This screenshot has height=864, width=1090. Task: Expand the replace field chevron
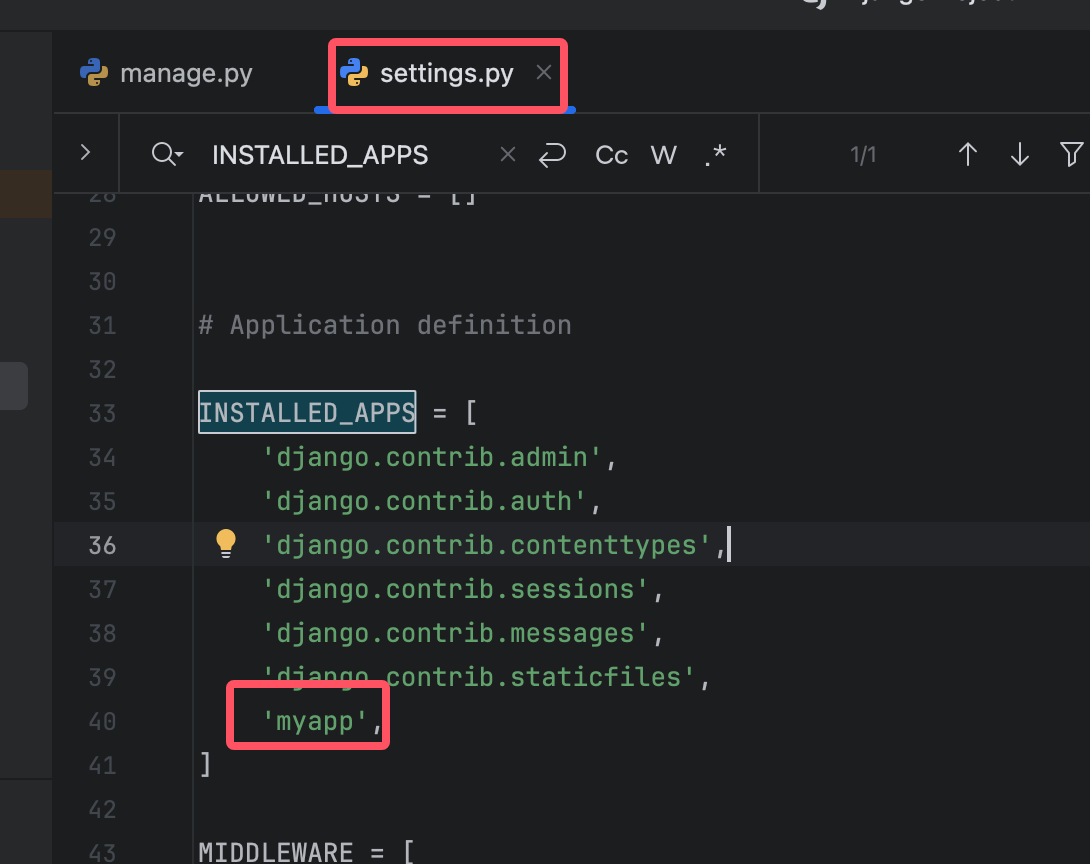click(x=85, y=153)
